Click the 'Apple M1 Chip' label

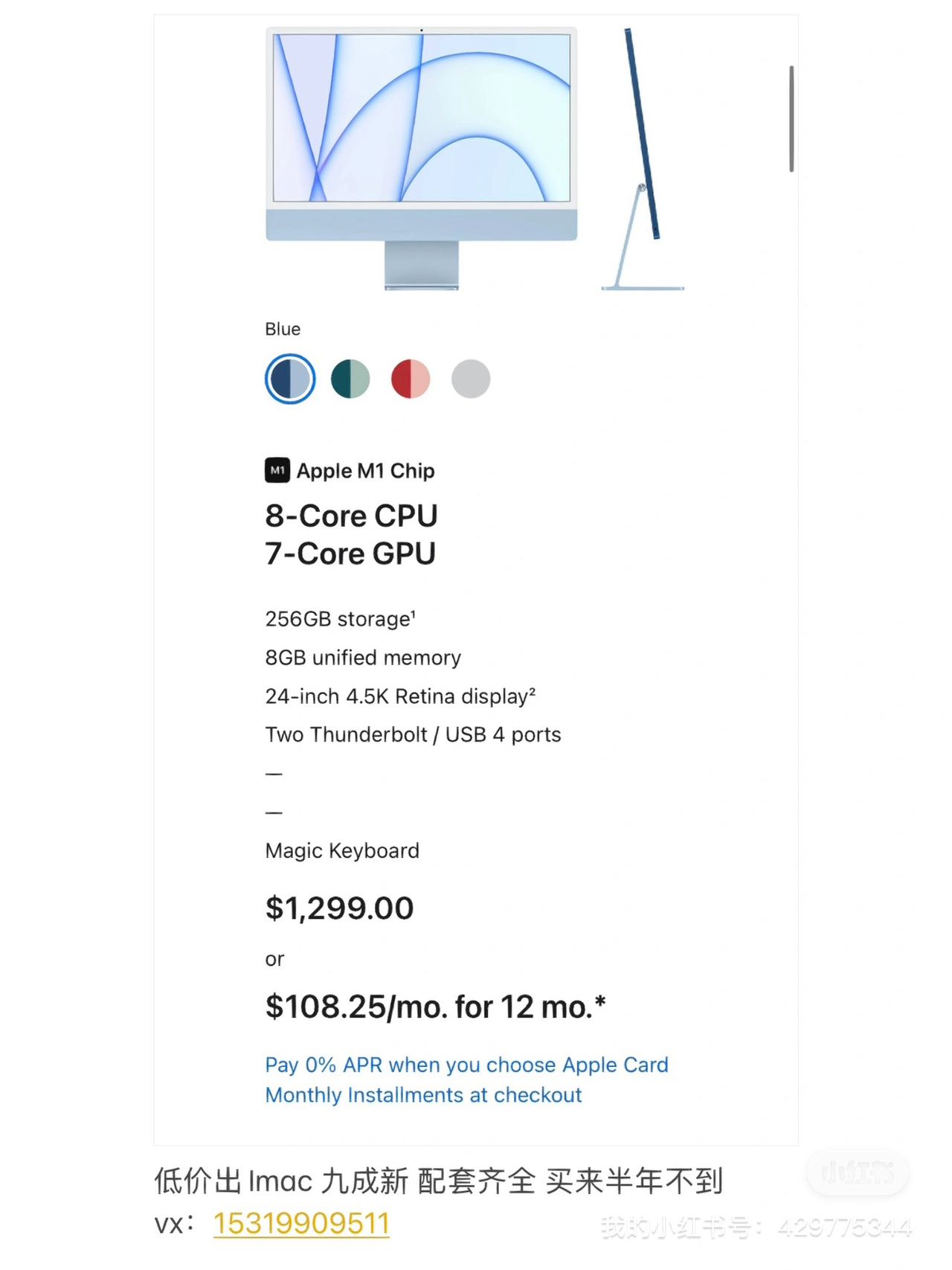coord(365,471)
